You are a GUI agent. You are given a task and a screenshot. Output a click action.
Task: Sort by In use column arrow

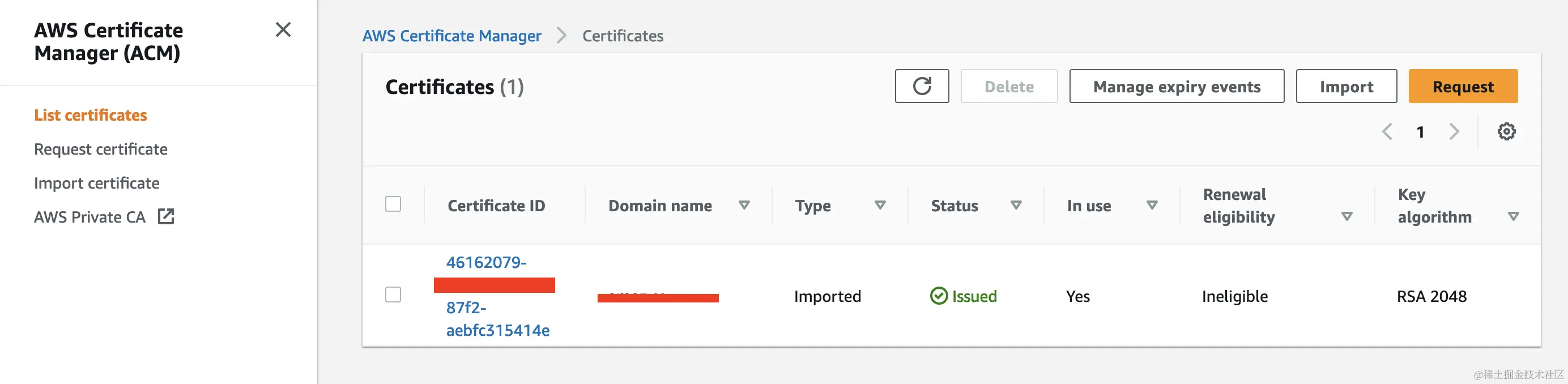pyautogui.click(x=1152, y=206)
